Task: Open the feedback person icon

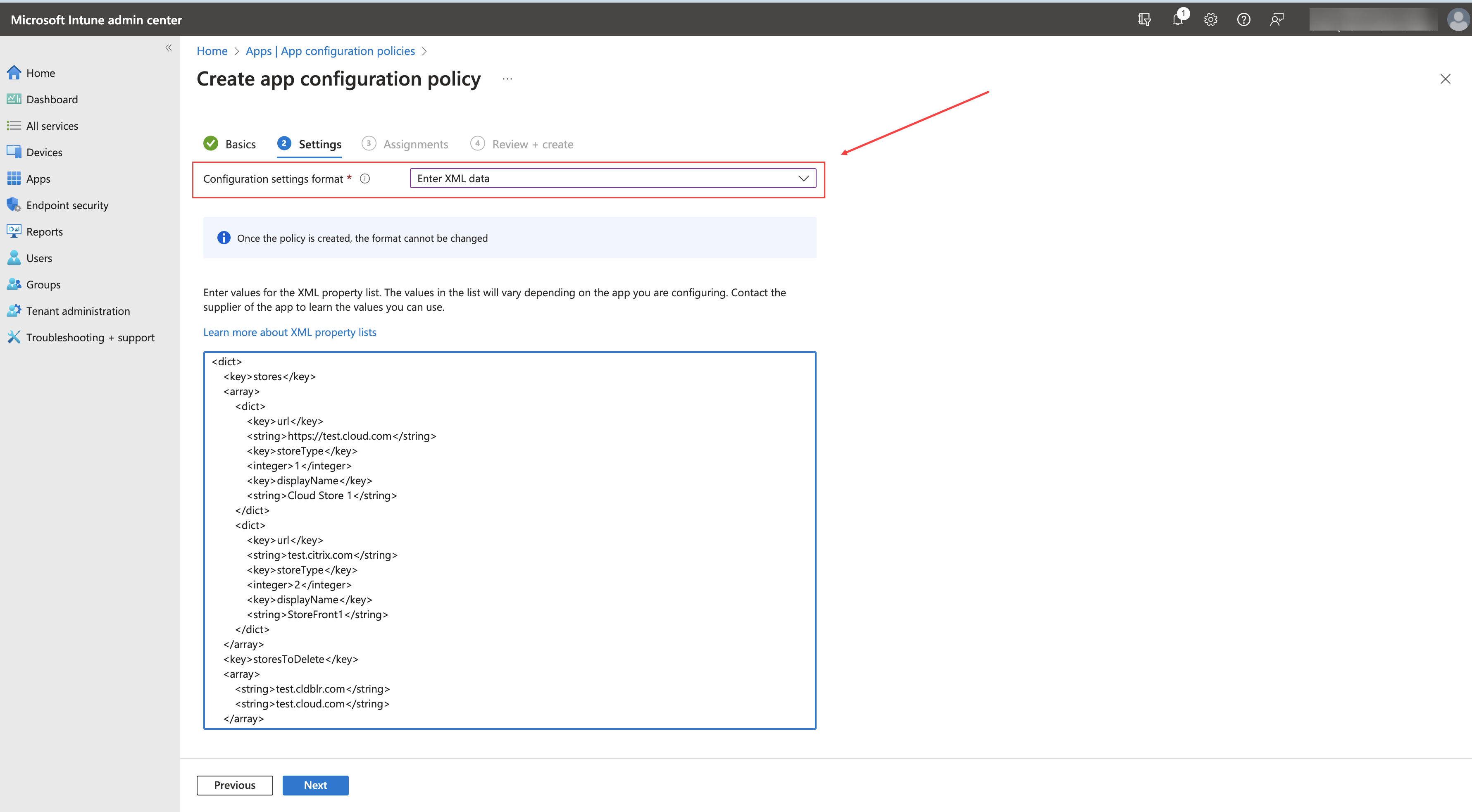Action: 1277,19
